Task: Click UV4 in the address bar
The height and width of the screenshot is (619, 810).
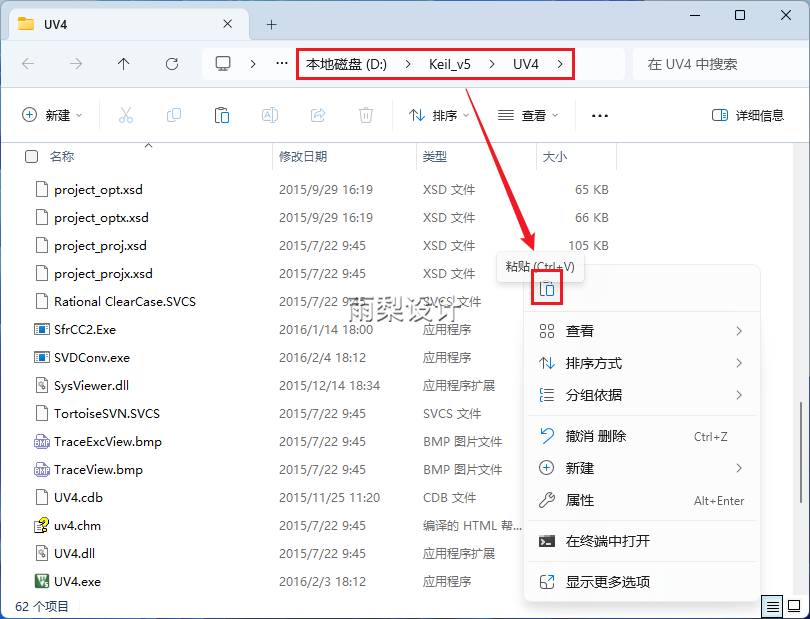Action: [526, 64]
